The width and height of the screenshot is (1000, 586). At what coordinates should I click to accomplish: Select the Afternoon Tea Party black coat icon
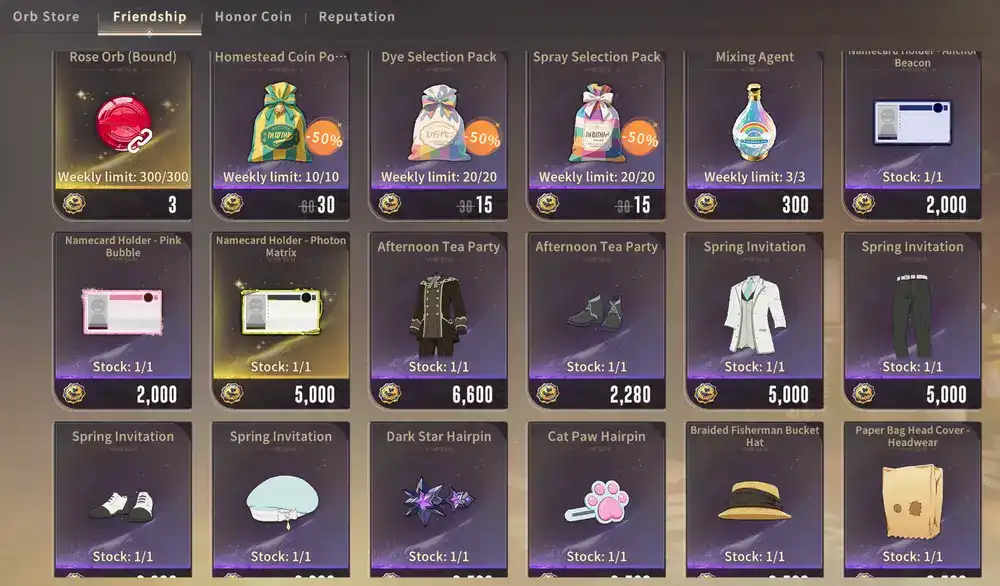click(439, 315)
